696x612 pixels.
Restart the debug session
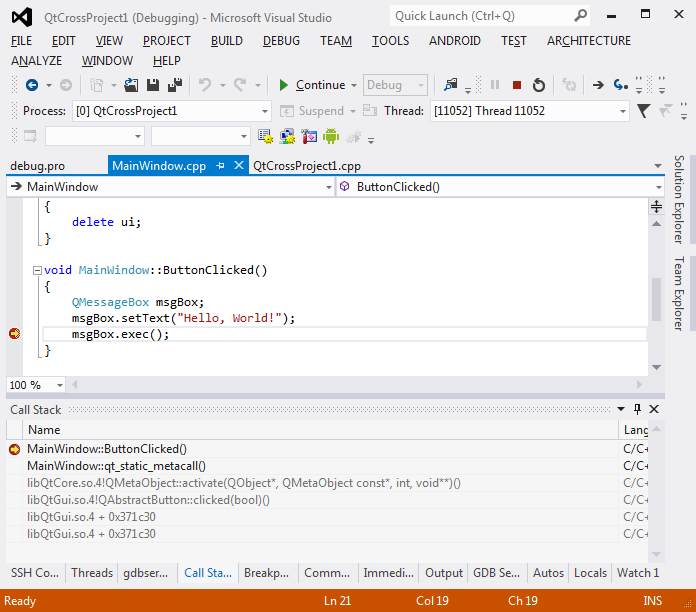(x=539, y=86)
